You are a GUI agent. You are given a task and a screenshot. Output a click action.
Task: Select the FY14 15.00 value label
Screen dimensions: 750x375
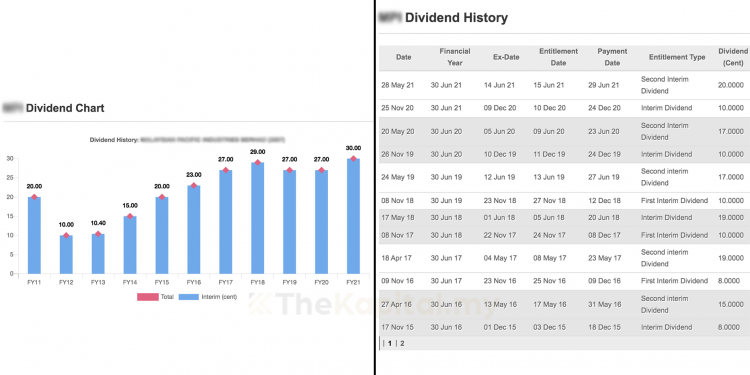(x=130, y=205)
